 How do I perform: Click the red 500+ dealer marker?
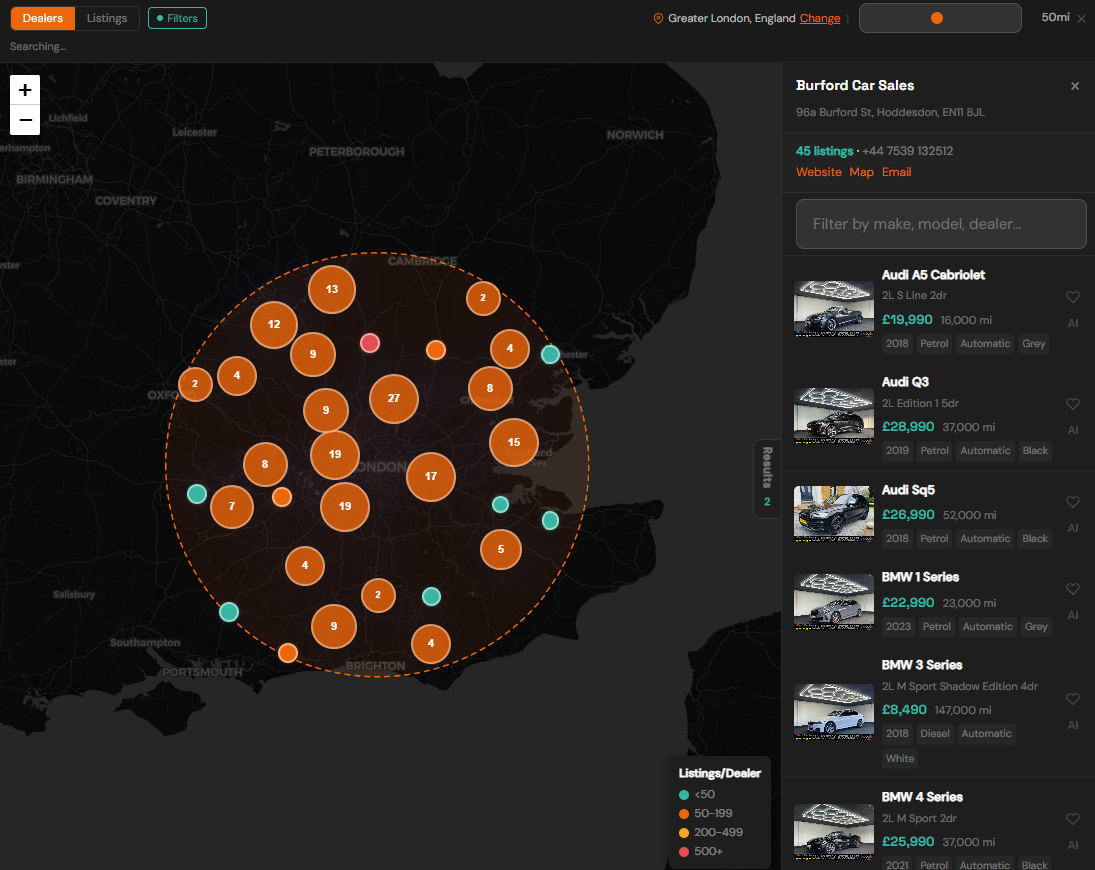[370, 343]
